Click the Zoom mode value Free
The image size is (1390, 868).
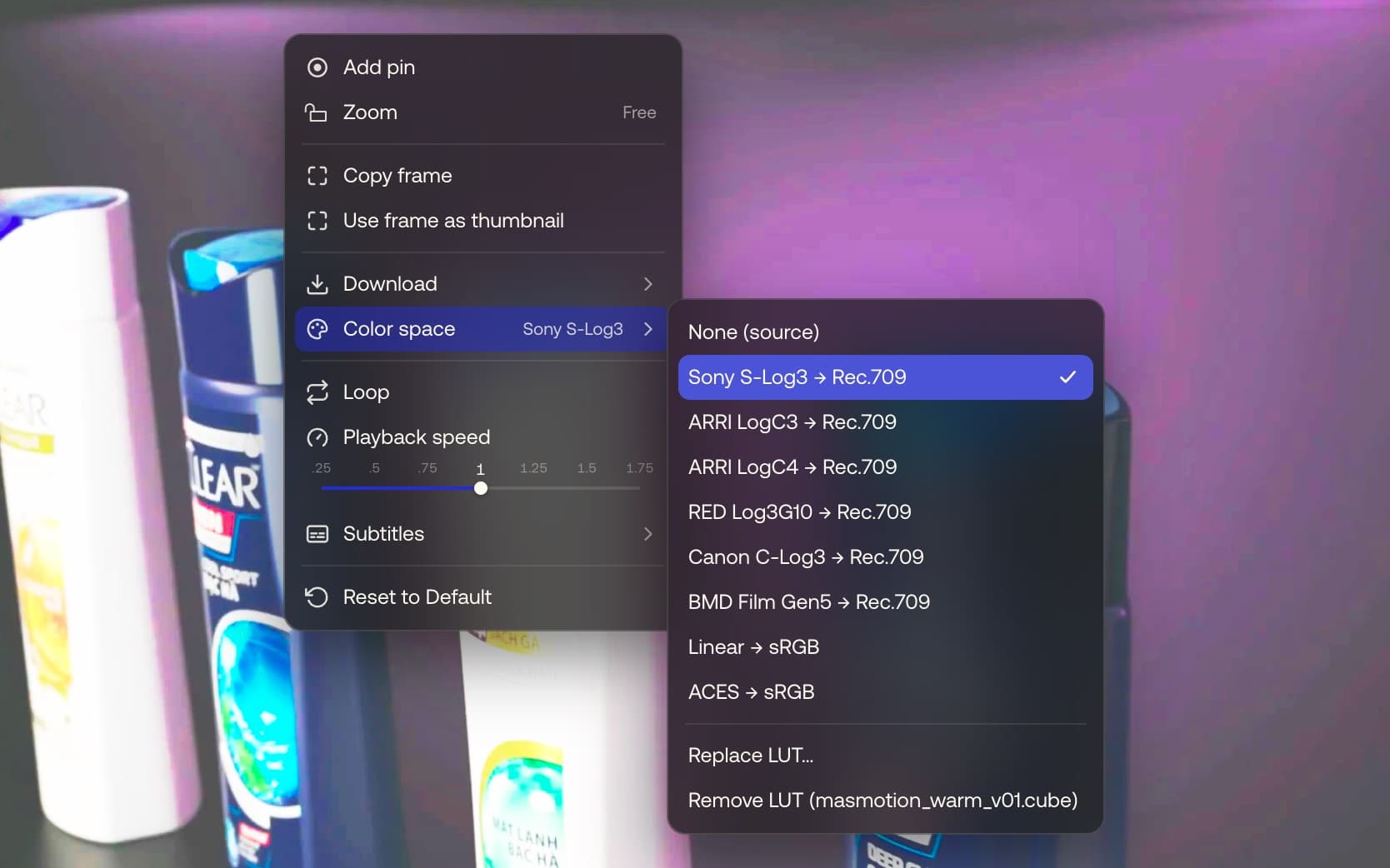tap(639, 112)
